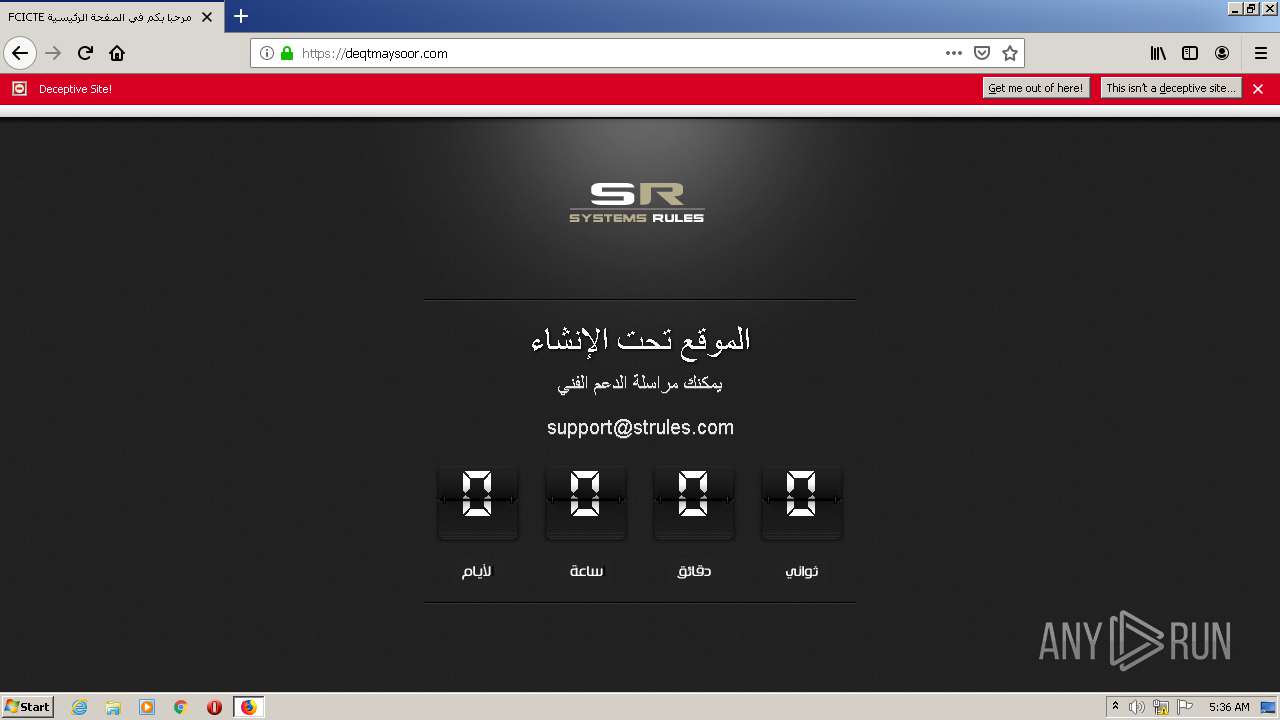Click the ساعة hours label
This screenshot has height=720, width=1280.
point(586,571)
